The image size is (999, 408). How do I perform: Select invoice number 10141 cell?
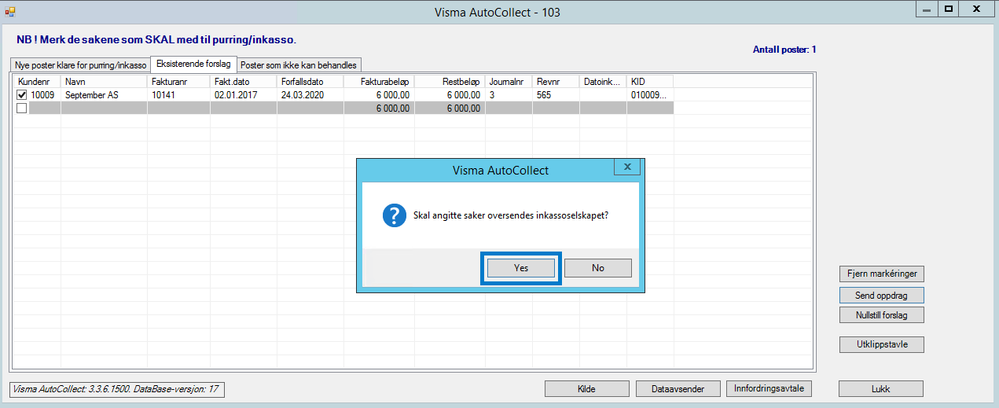[x=178, y=95]
